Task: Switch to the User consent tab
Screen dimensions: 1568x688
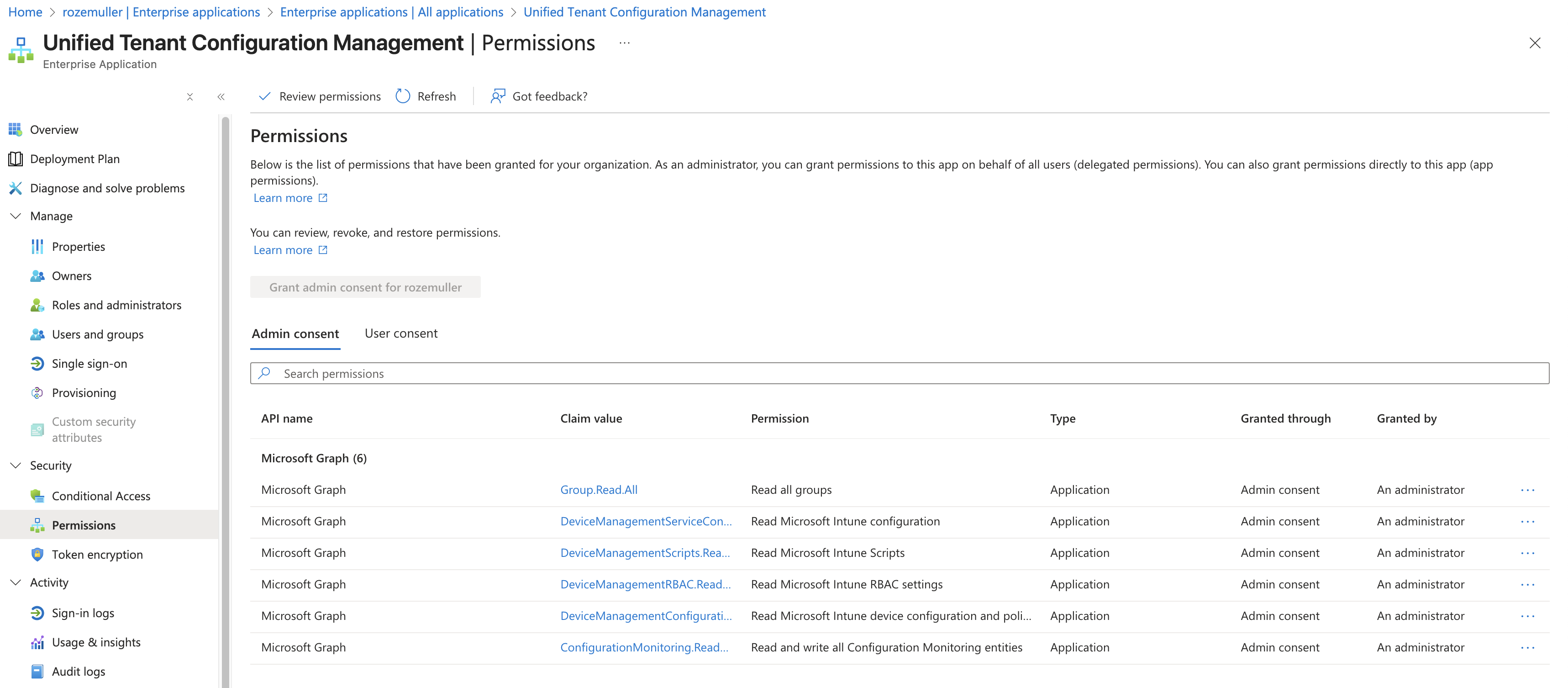Action: [400, 333]
